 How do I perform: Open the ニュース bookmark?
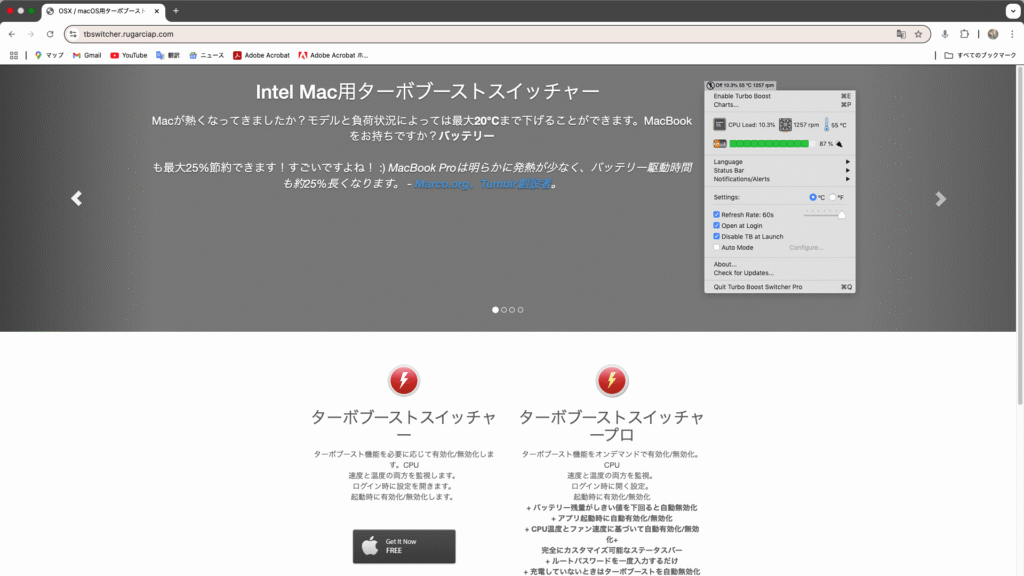[x=206, y=56]
